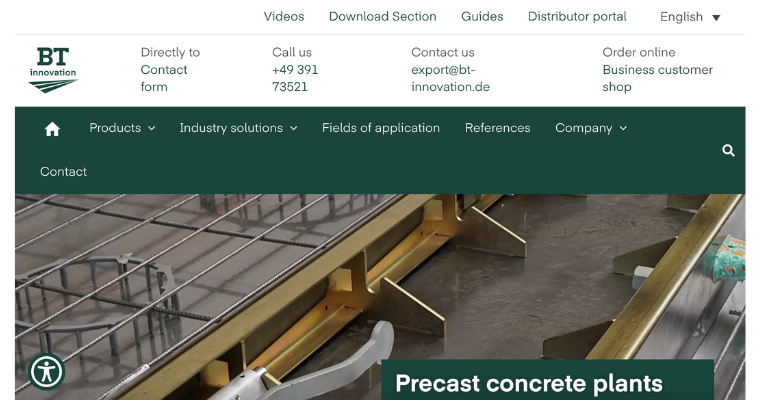760x400 pixels.
Task: Open the Business customer shop link
Action: pyautogui.click(x=657, y=78)
